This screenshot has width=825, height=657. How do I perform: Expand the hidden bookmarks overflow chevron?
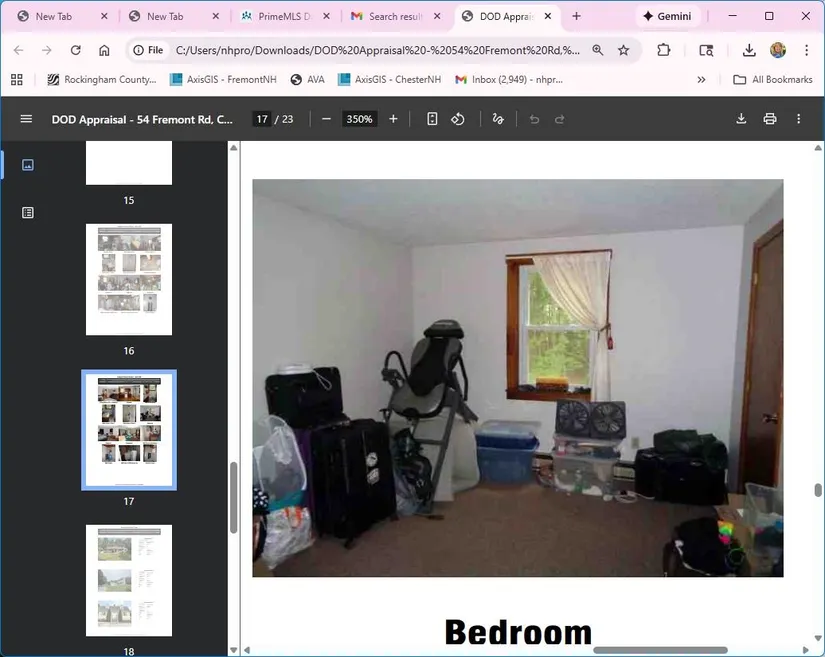701,80
